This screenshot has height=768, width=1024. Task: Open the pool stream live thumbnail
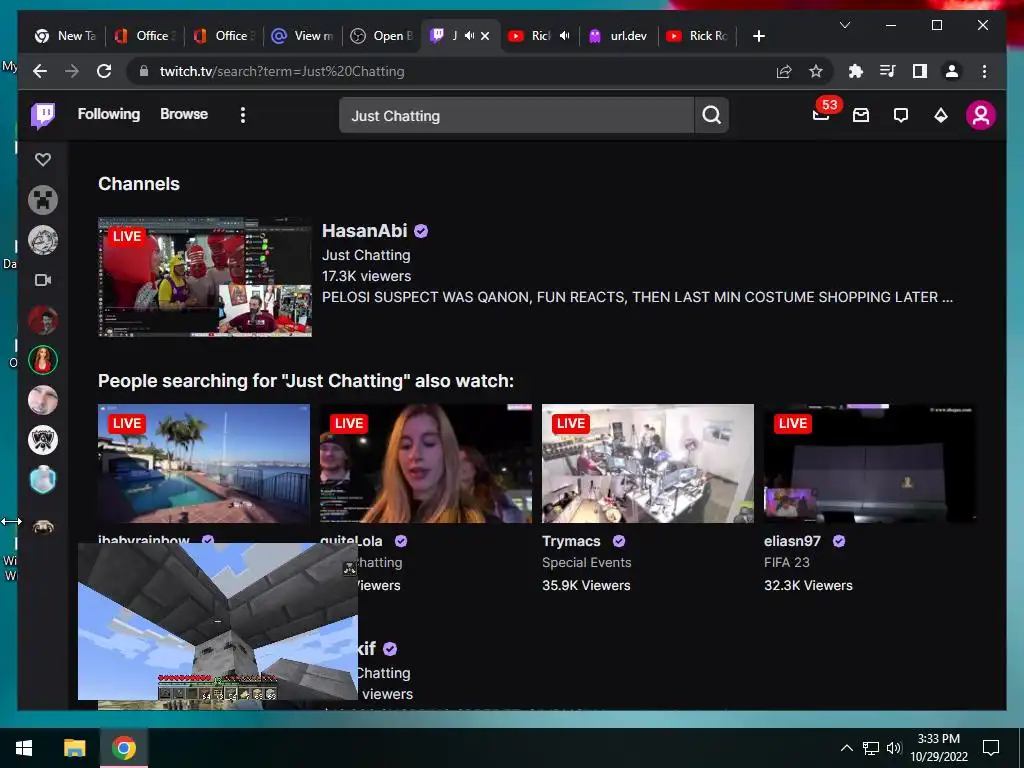pos(204,463)
